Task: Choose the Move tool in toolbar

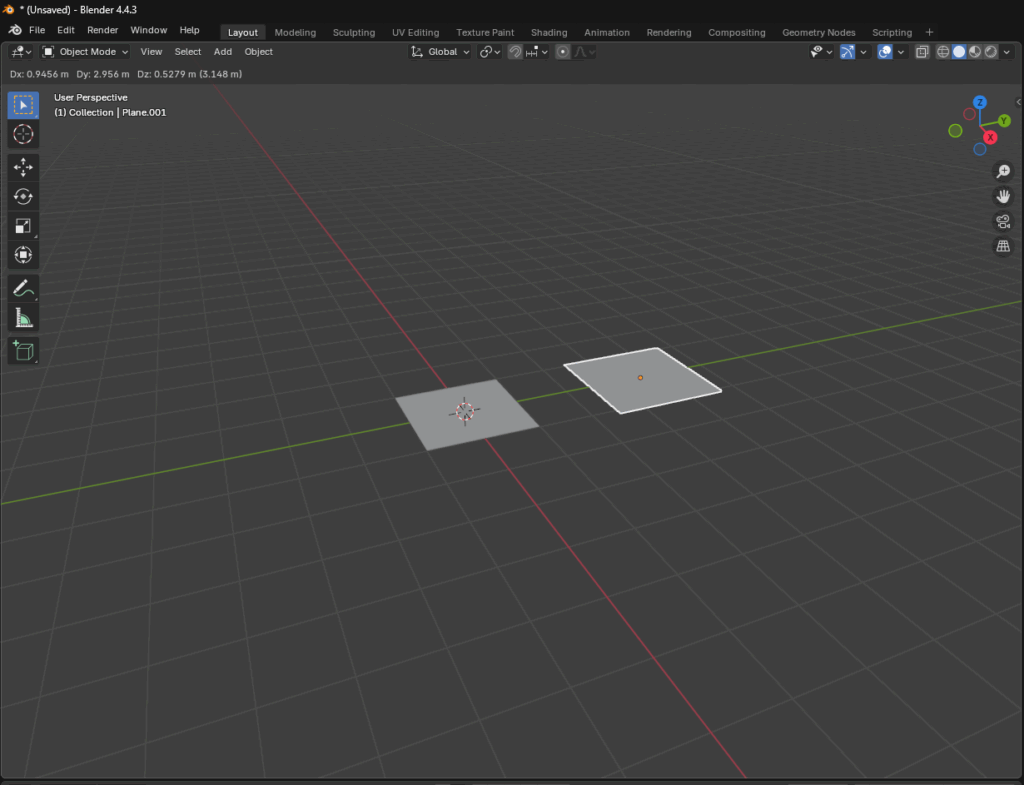Action: (23, 167)
